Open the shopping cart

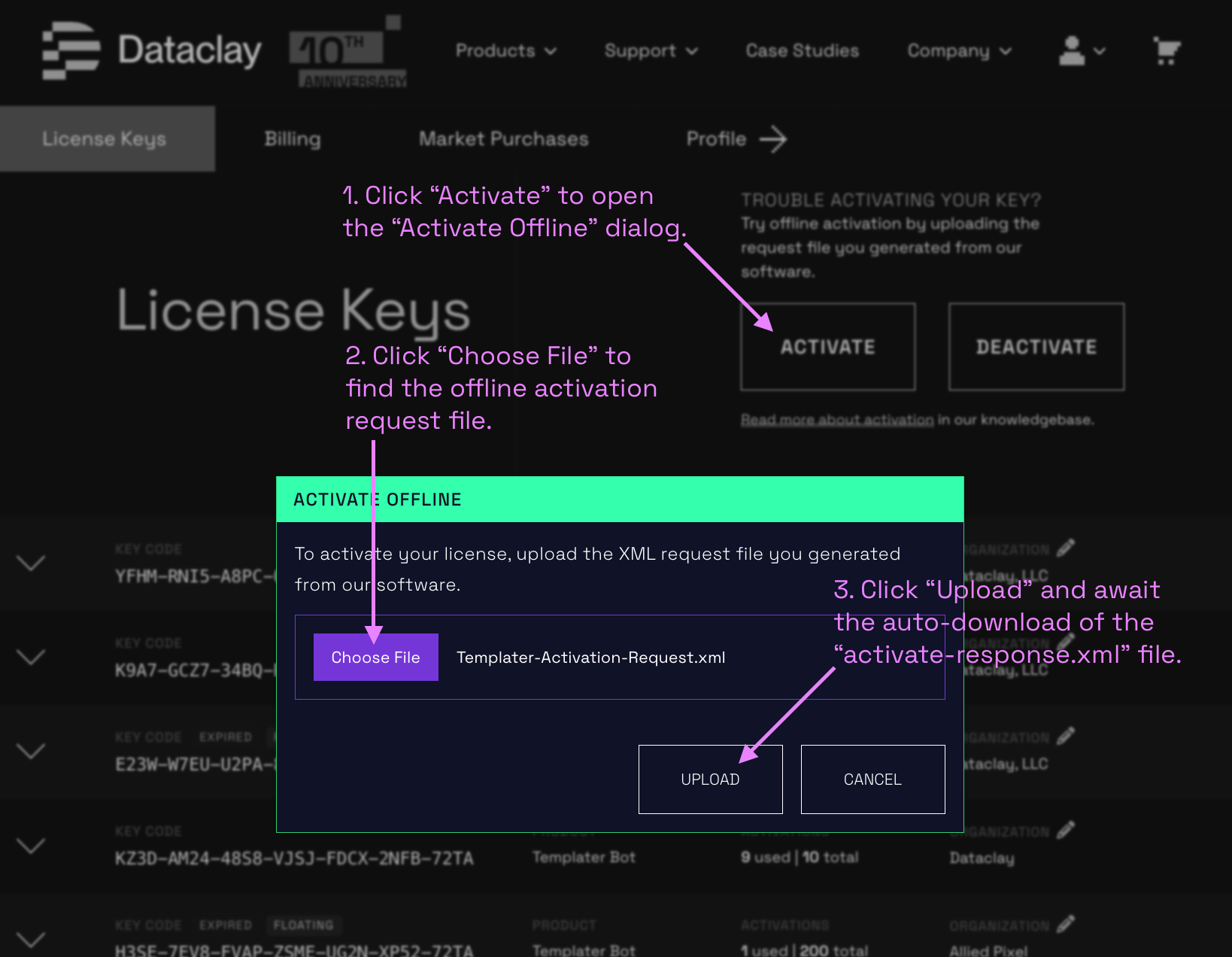click(1167, 51)
